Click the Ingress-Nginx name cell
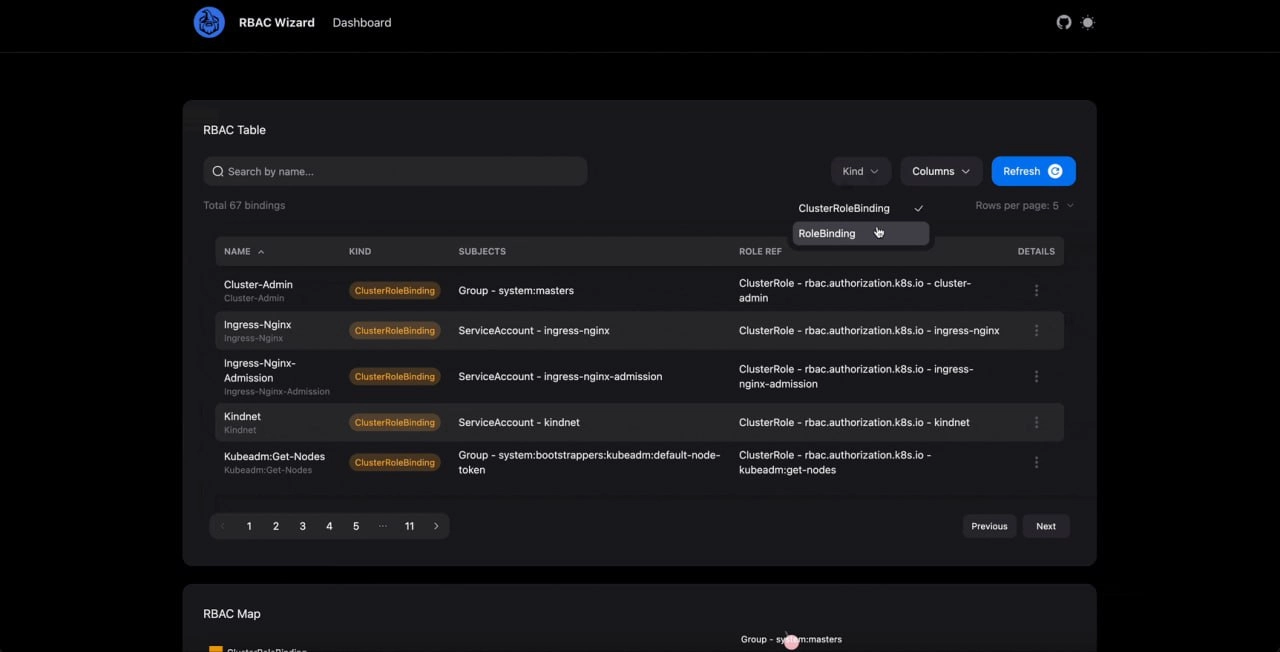 (258, 330)
